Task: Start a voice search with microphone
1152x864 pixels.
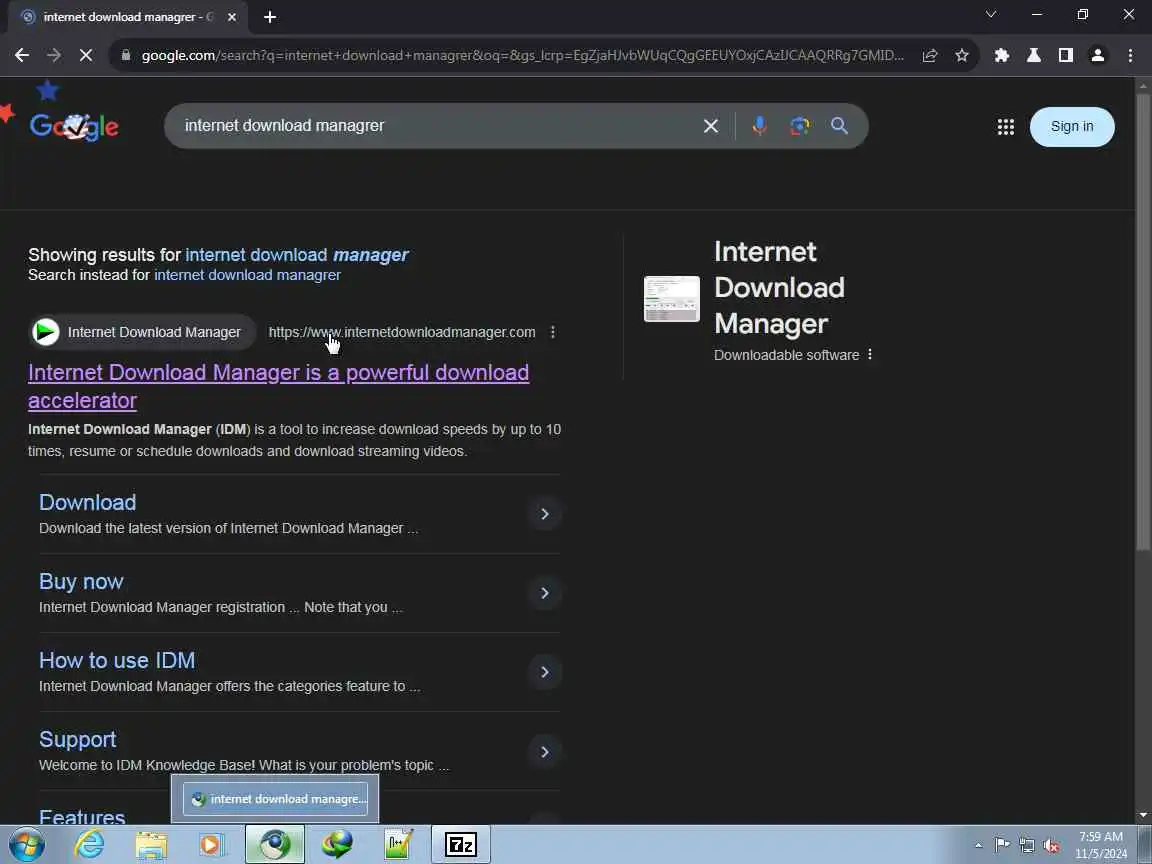Action: (x=760, y=126)
